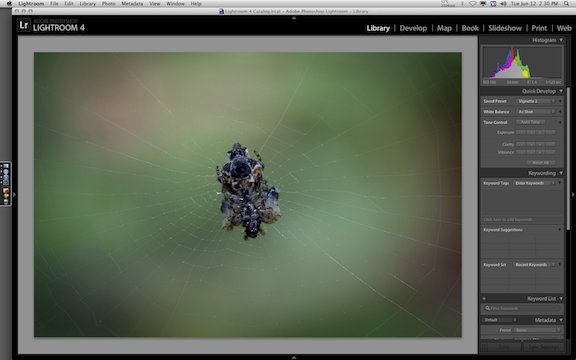This screenshot has width=576, height=360.
Task: Open the Metadata menu in the menu bar
Action: click(132, 4)
